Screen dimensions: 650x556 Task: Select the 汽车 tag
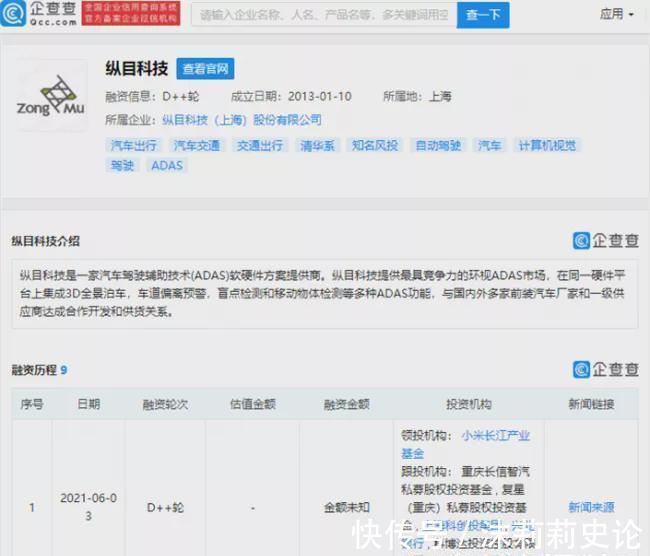(490, 145)
